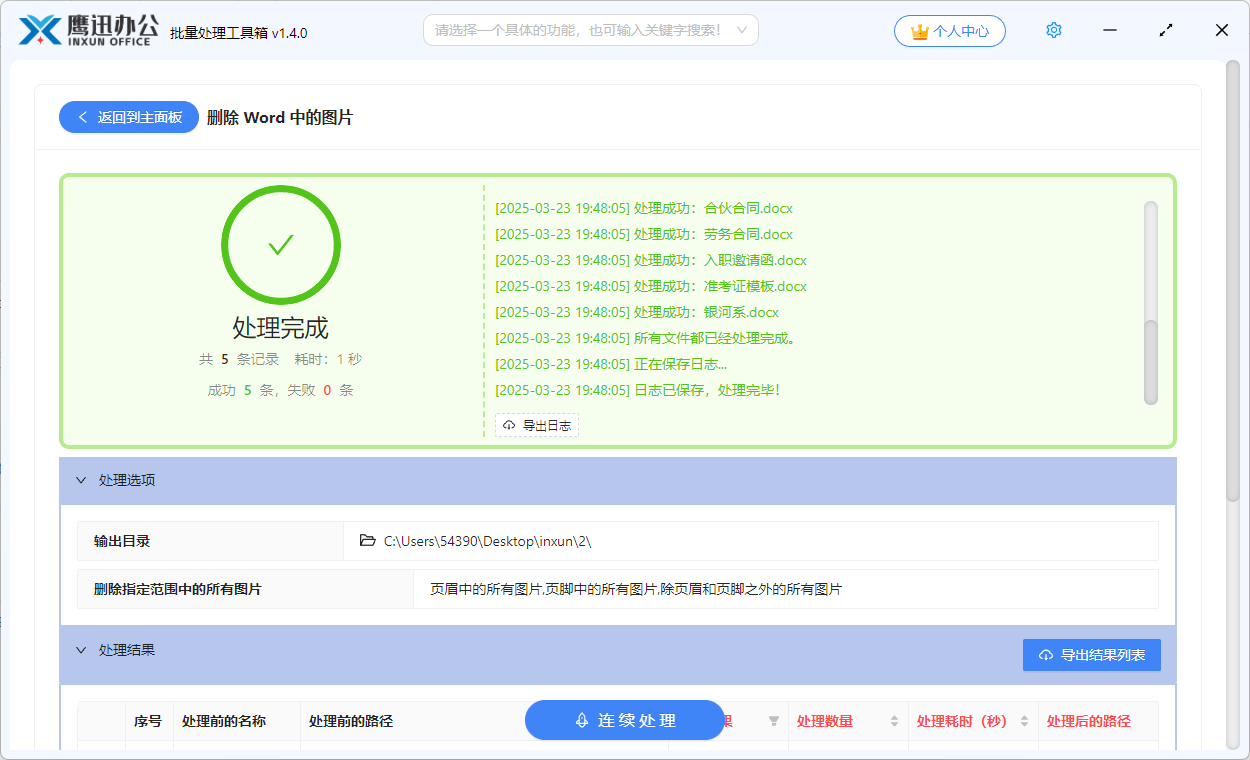Click the filter funnel icon in results header
The width and height of the screenshot is (1250, 760).
point(773,721)
